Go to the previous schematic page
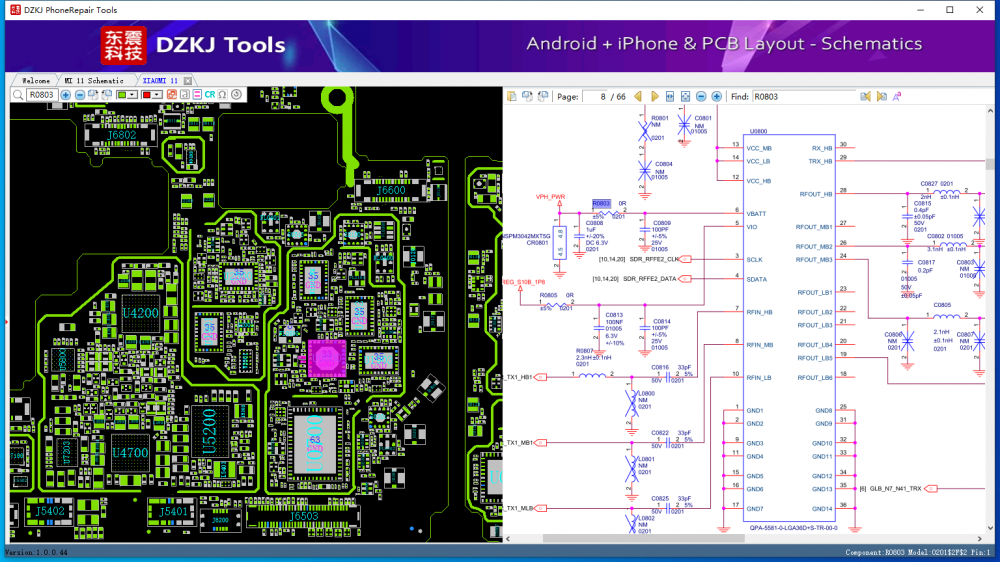1000x562 pixels. pos(638,96)
